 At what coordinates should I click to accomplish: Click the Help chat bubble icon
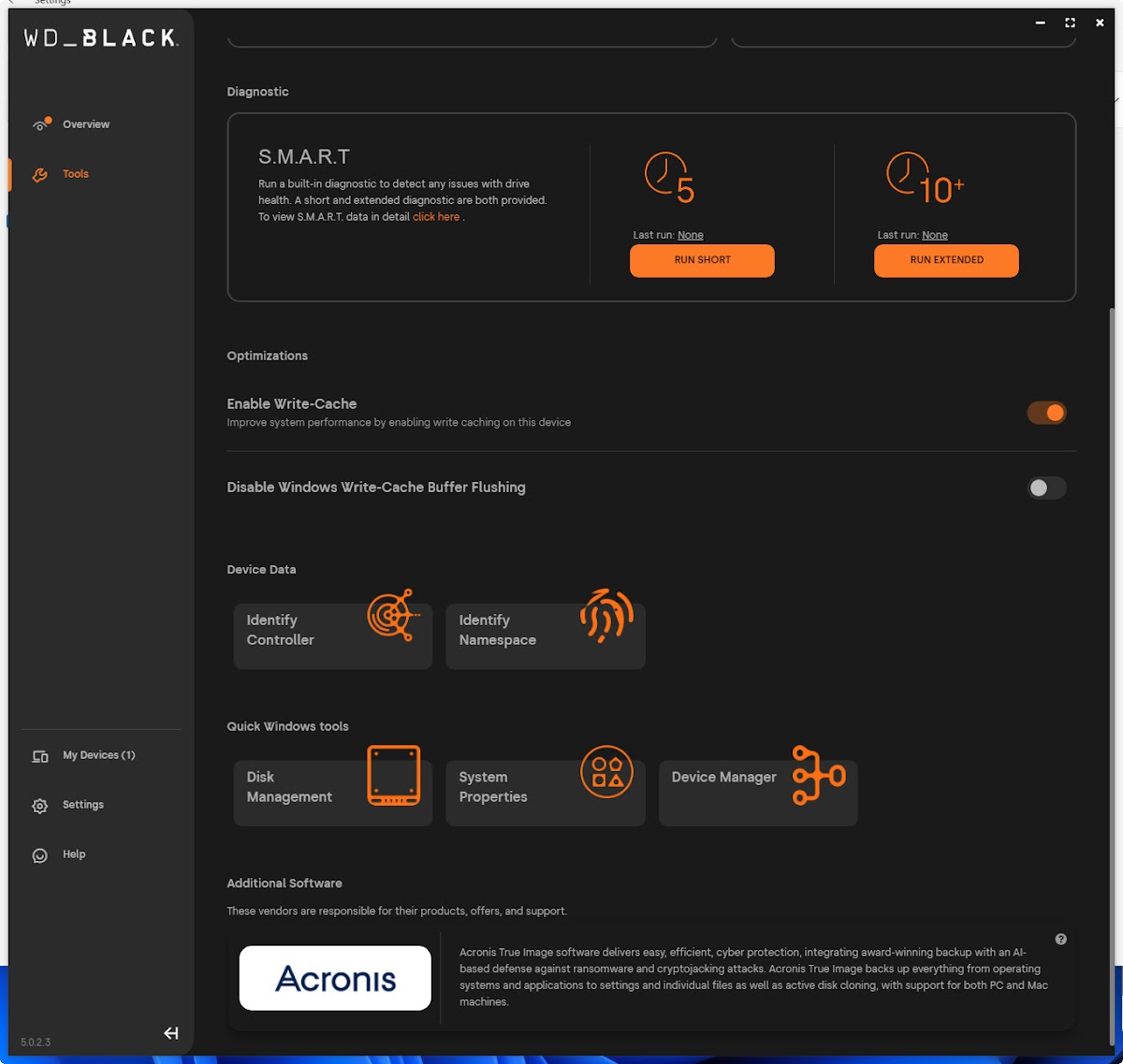[x=40, y=855]
